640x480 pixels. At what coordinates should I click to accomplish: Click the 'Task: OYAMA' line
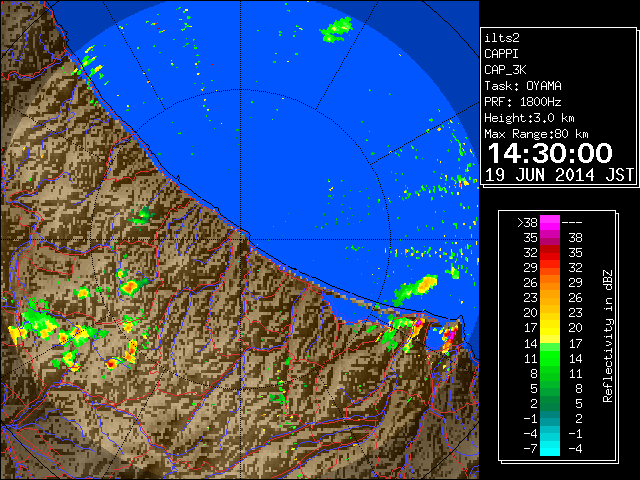point(523,86)
